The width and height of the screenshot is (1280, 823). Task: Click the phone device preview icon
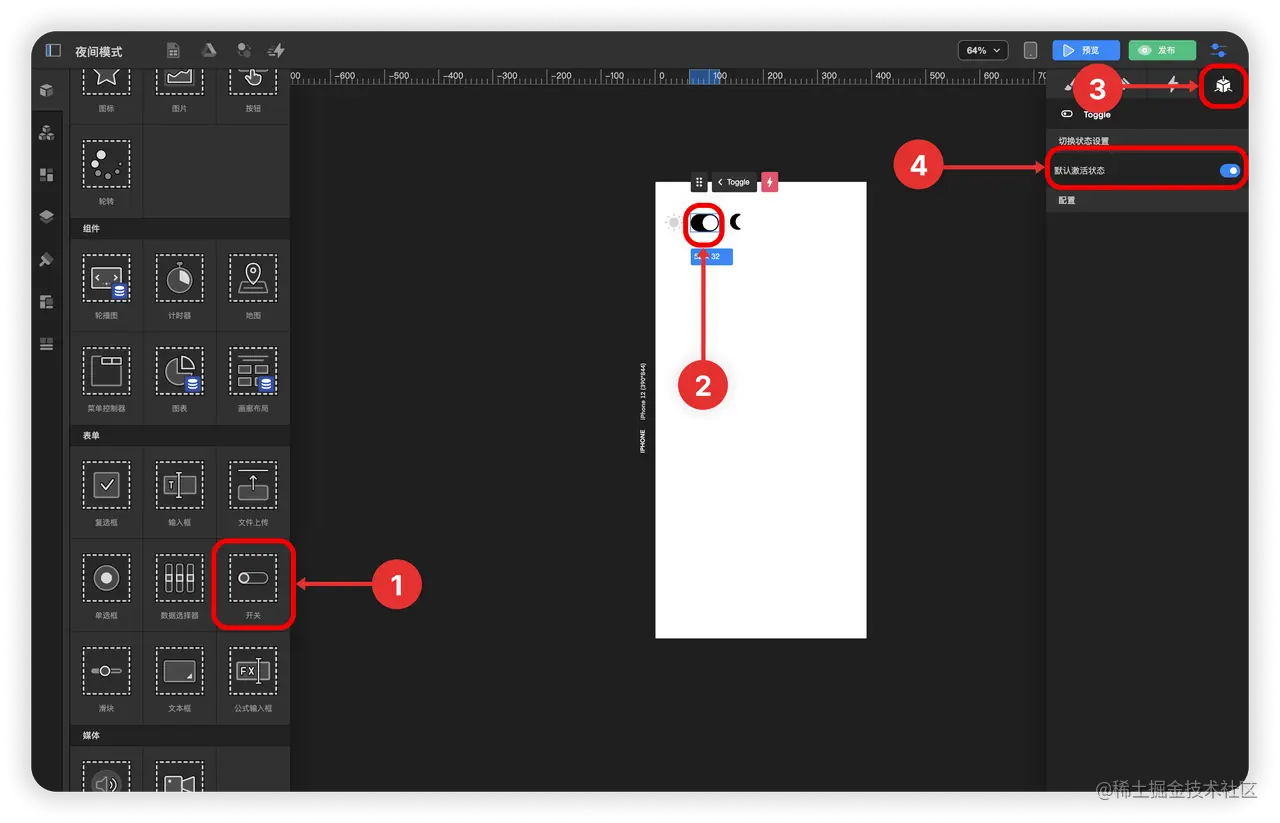point(1030,50)
